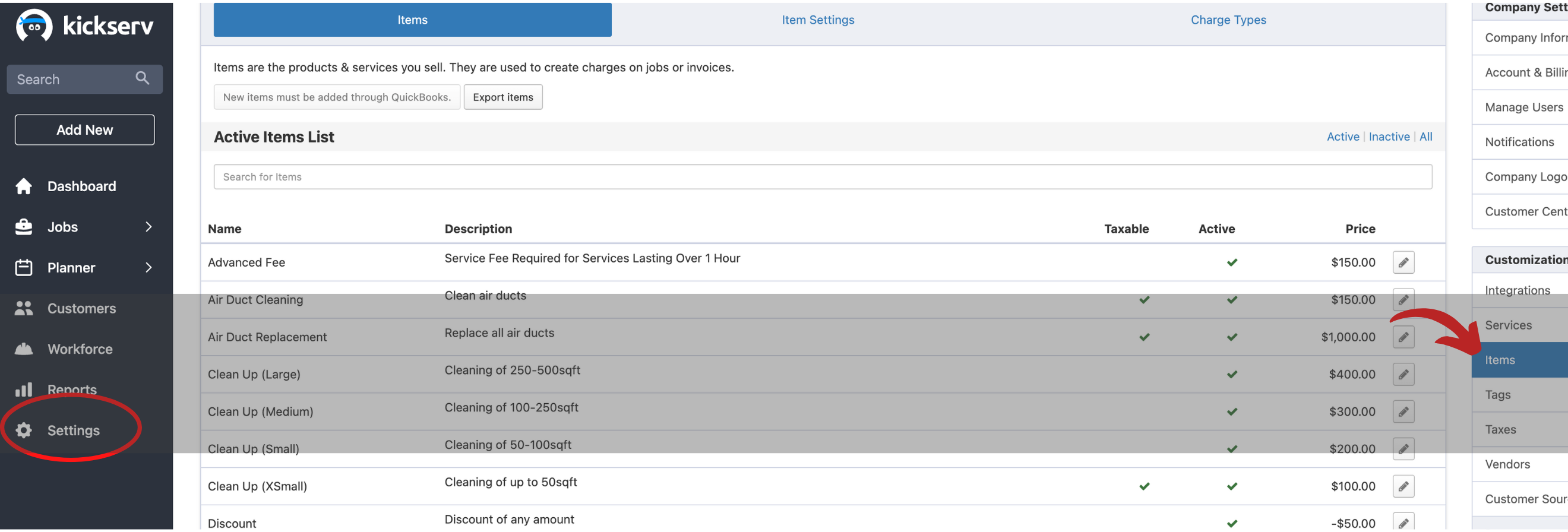Open Dashboard in the sidebar

coord(81,186)
